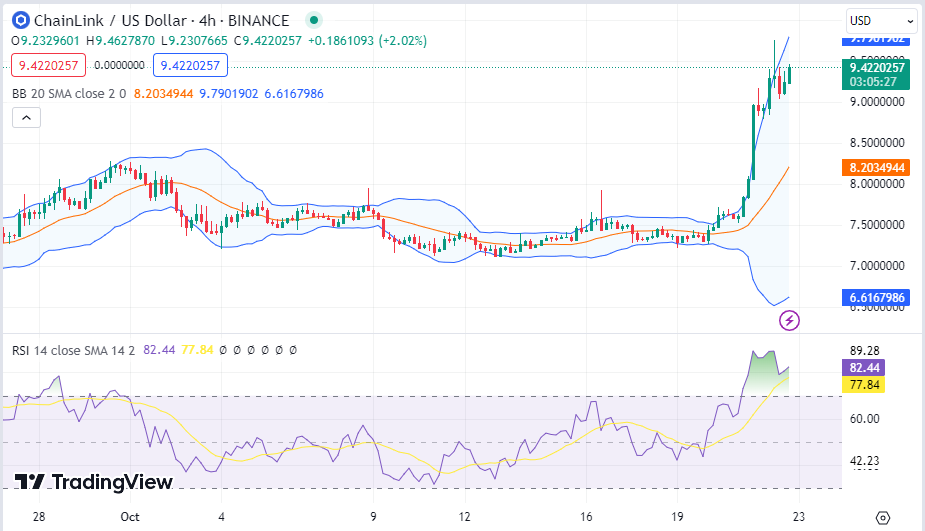Screen dimensions: 925x531
Task: Click the 42.23 RSI scale label
Action: [865, 461]
